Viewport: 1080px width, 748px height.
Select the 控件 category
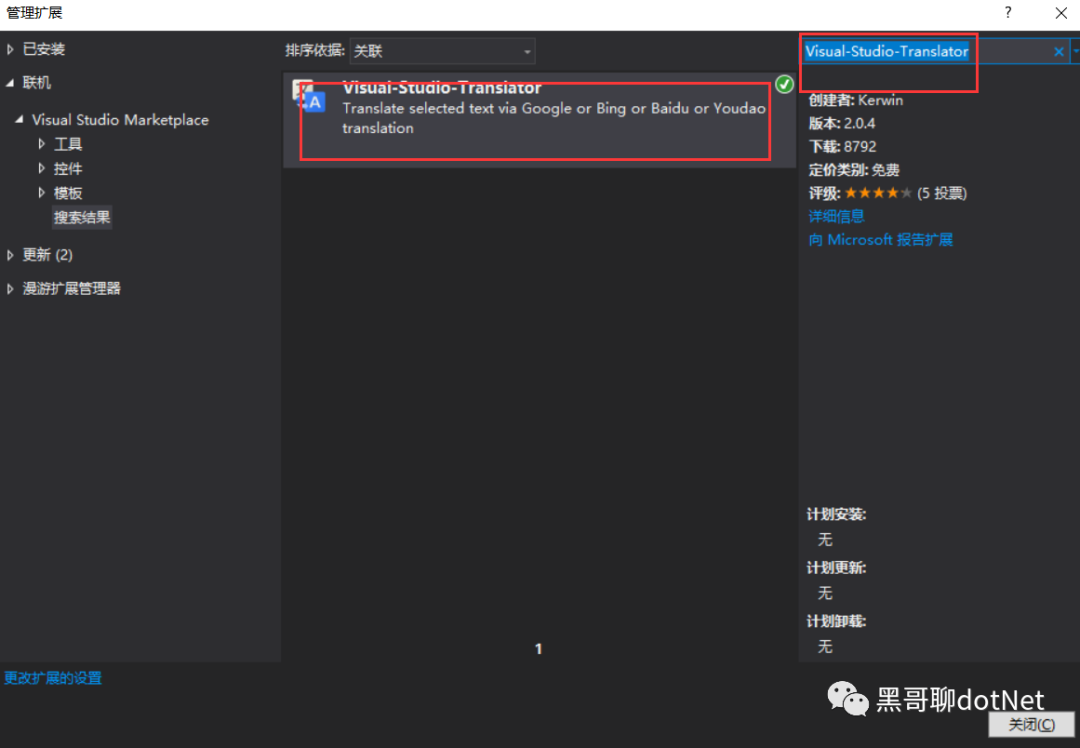pyautogui.click(x=68, y=169)
